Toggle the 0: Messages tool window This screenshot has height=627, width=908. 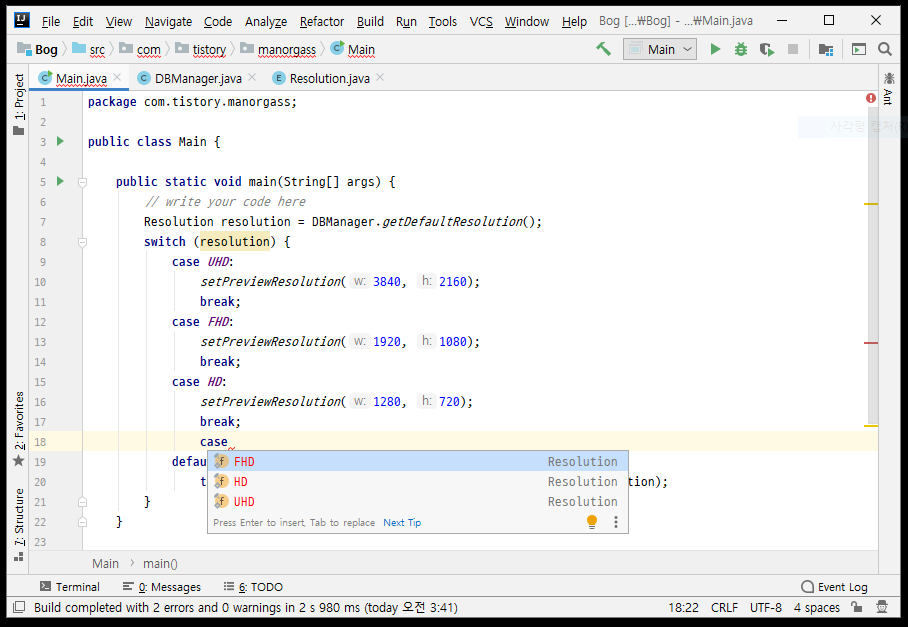tap(162, 587)
